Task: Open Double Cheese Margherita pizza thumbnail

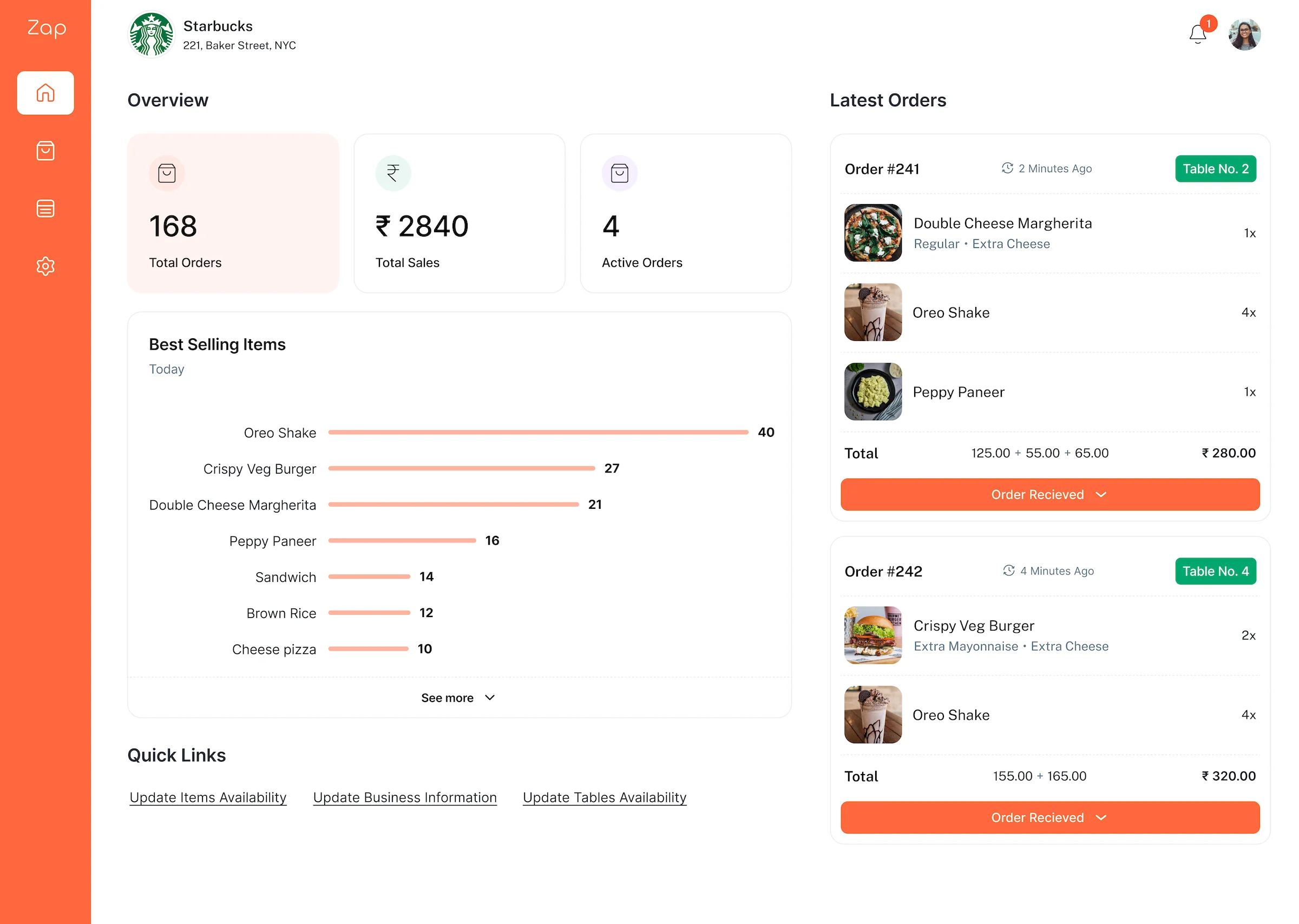Action: click(x=873, y=233)
